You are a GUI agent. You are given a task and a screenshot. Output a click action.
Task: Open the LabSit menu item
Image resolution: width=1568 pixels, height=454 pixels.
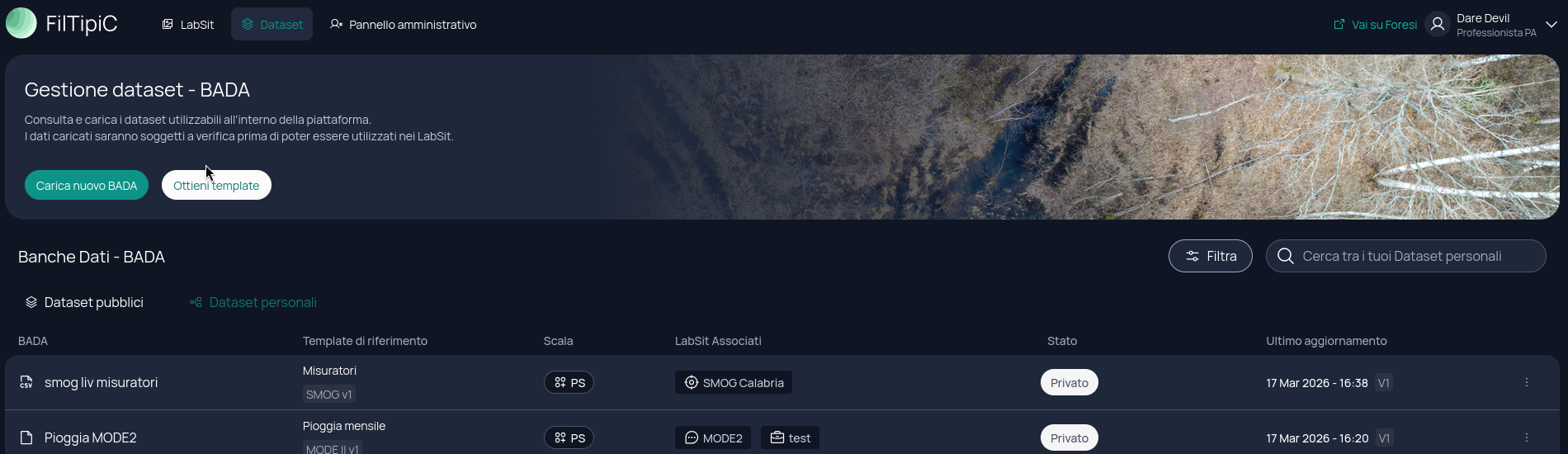[188, 25]
